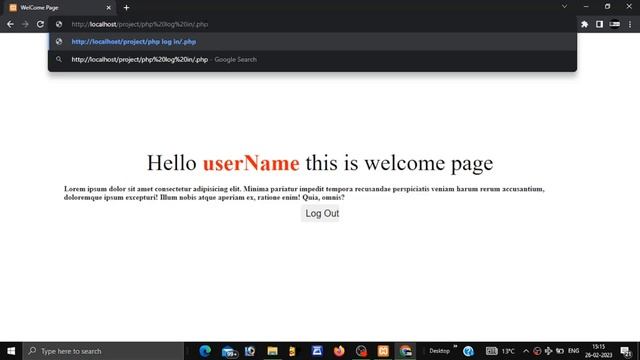The image size is (640, 360).
Task: Open a new browser tab
Action: (x=127, y=7)
